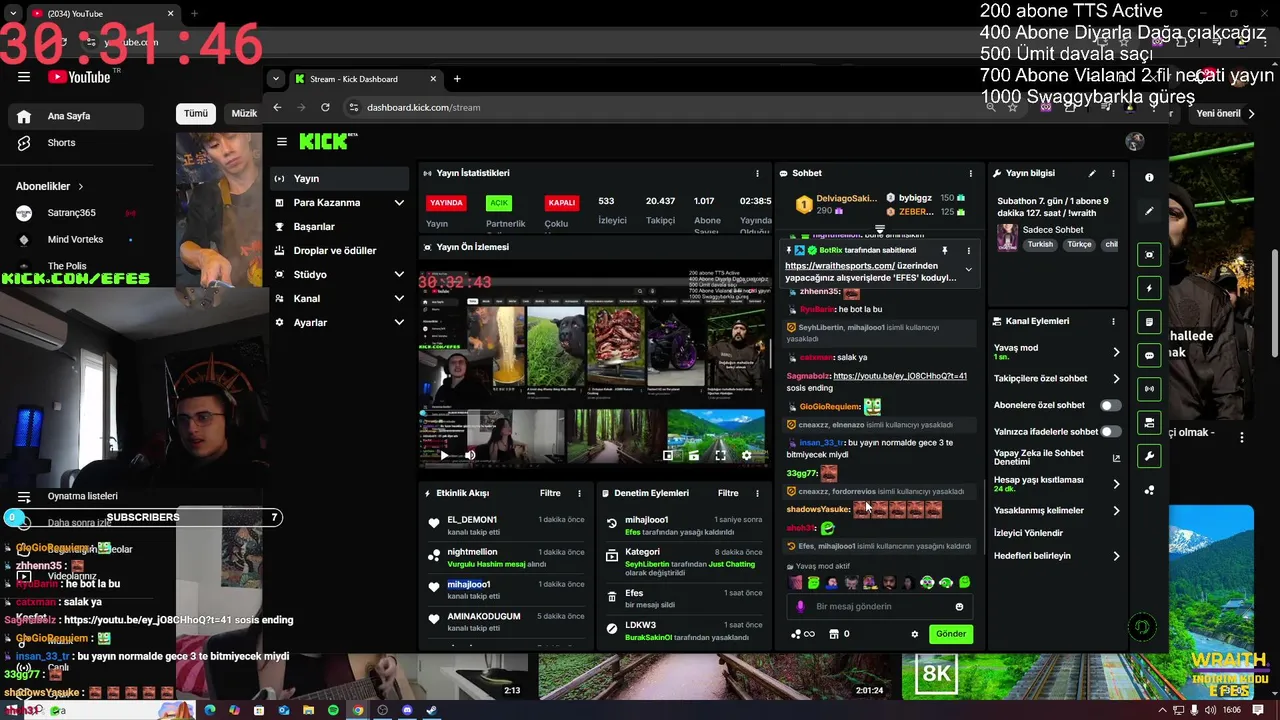Viewport: 1280px width, 720px height.
Task: Open the Kick dashboard hamburger menu
Action: (x=282, y=142)
